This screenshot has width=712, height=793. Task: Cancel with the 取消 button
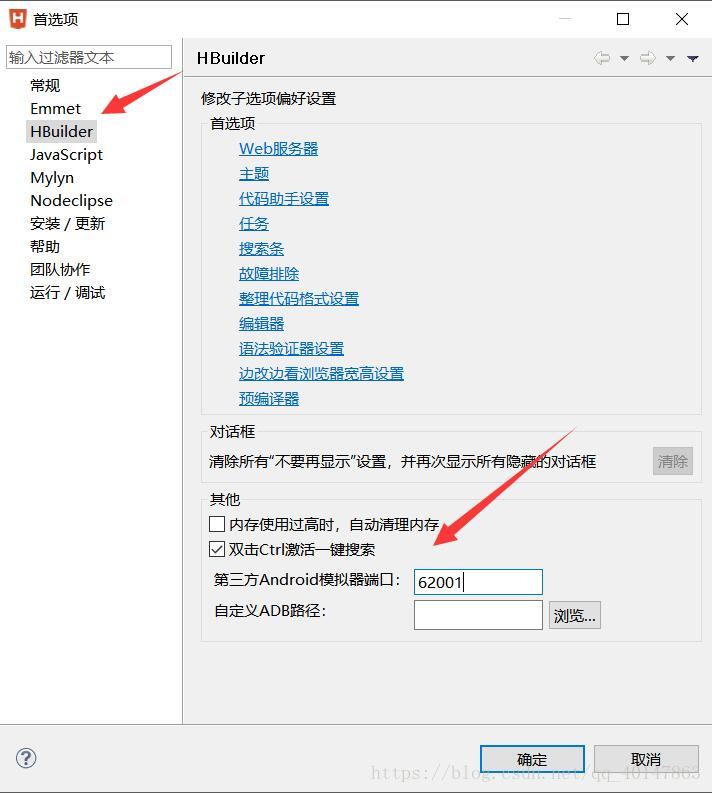pos(646,759)
